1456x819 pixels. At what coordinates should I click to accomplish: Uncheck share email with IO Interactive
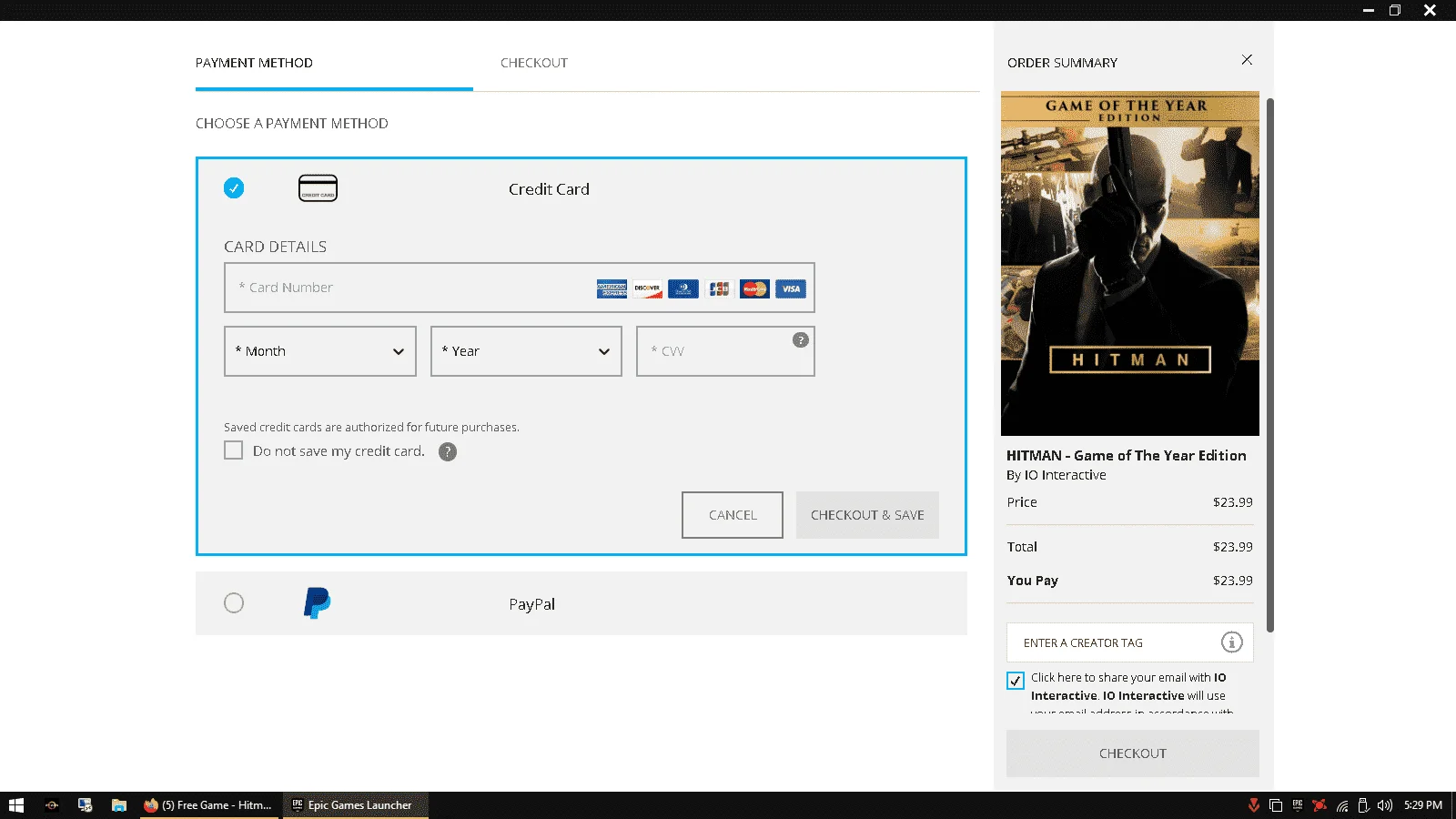coord(1016,681)
